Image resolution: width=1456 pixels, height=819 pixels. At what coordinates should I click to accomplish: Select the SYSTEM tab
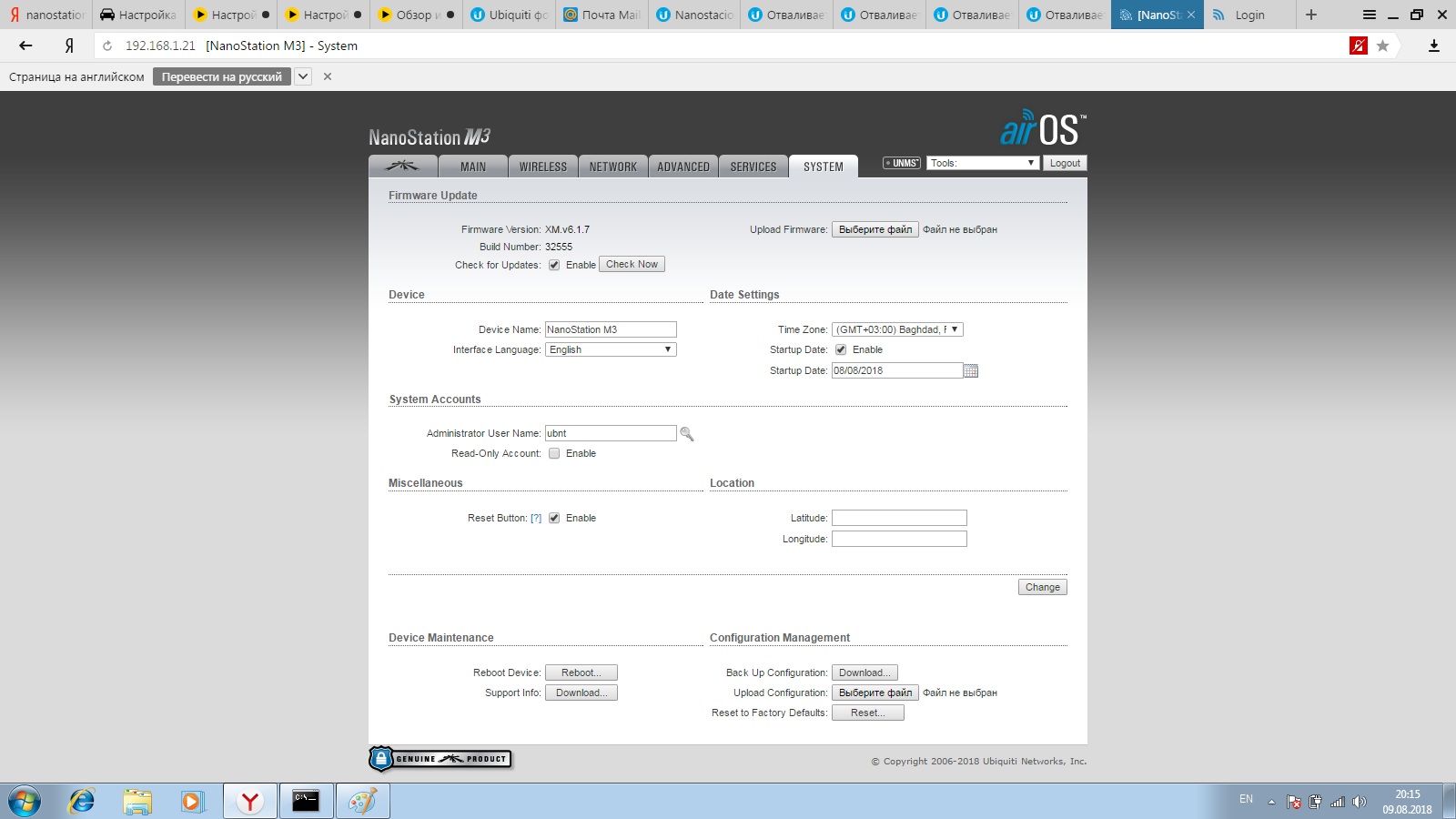click(824, 167)
